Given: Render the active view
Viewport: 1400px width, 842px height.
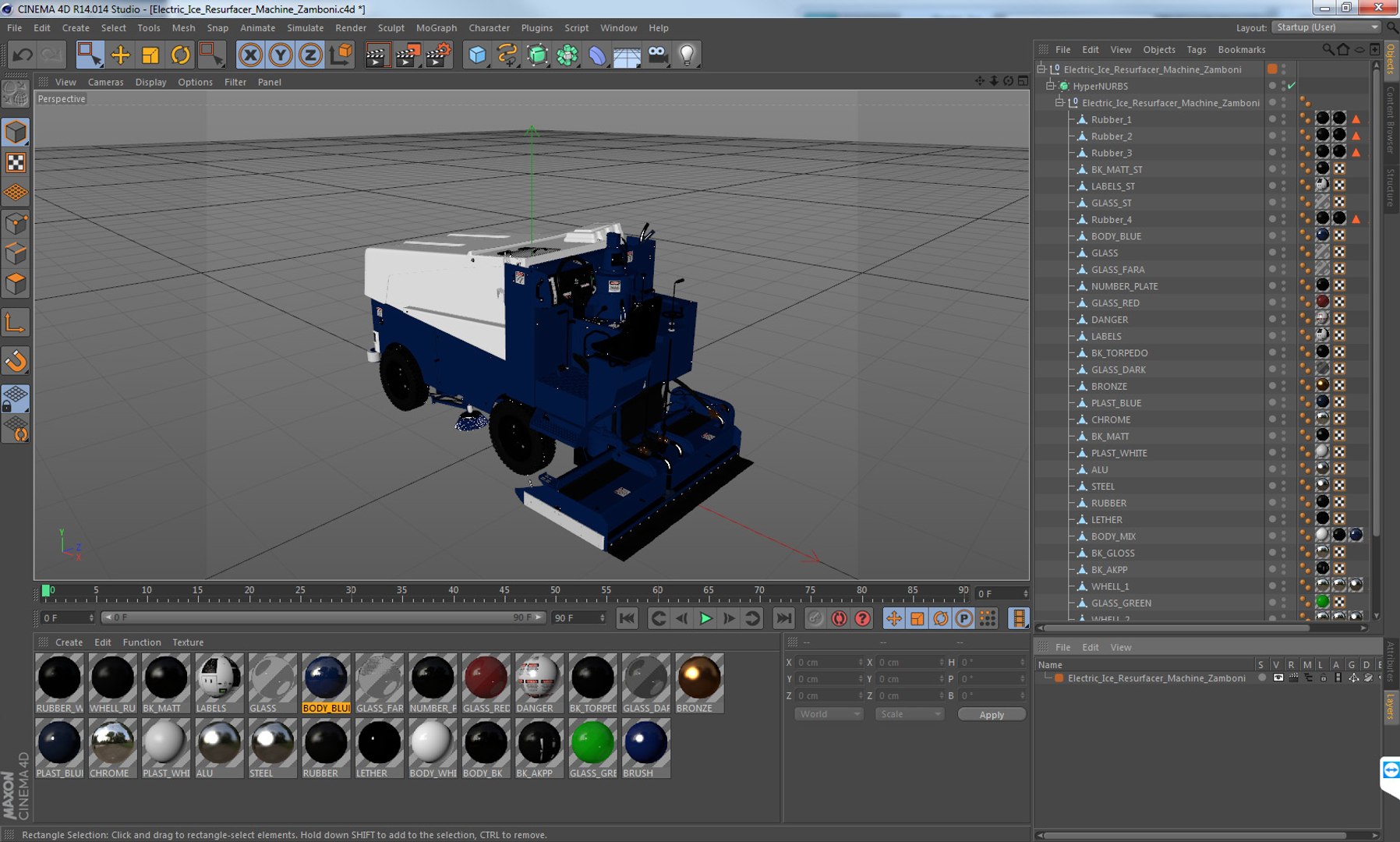Looking at the screenshot, I should pos(377,55).
